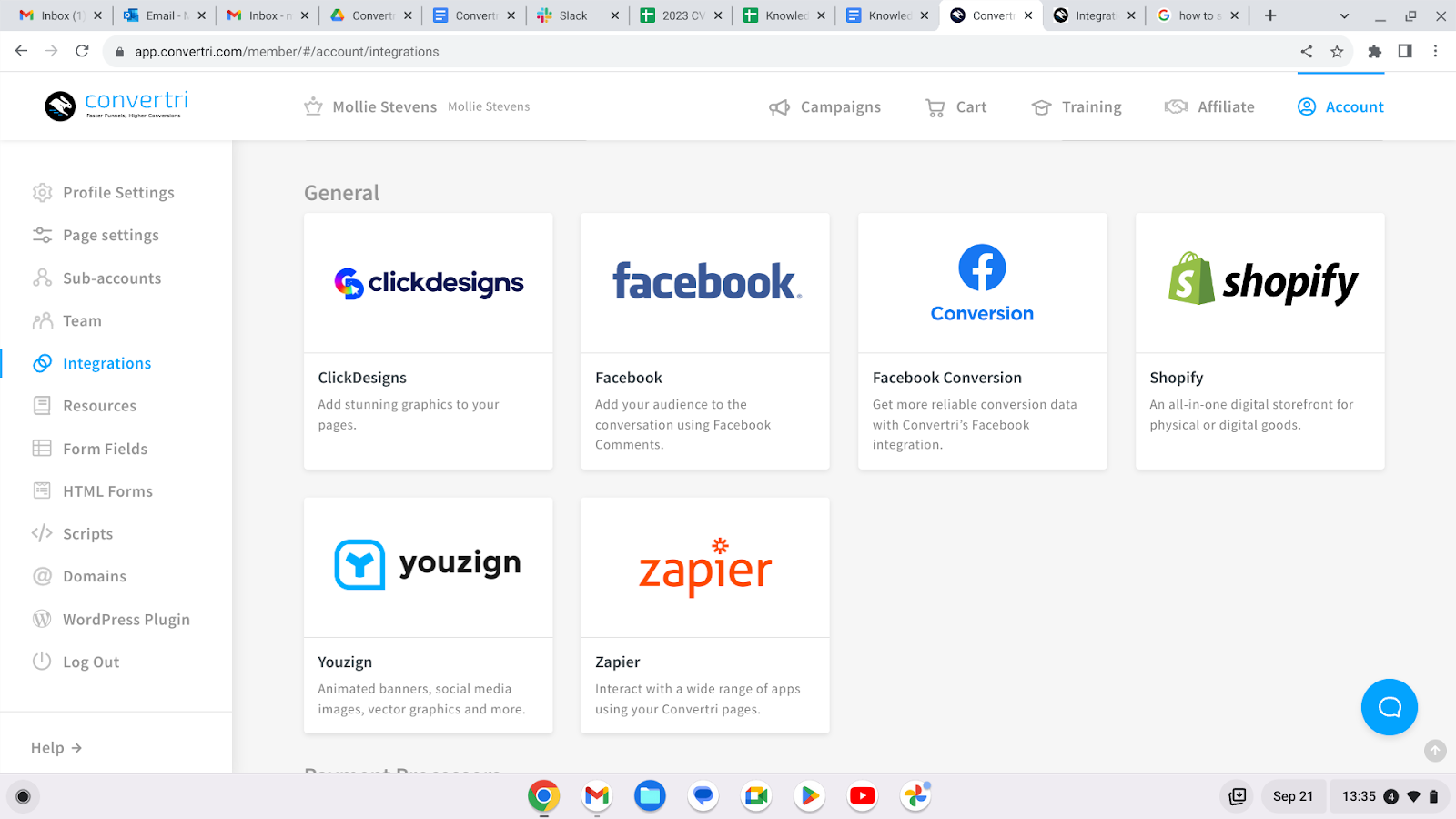1456x819 pixels.
Task: Expand the tab search dropdown arrow
Action: pyautogui.click(x=1344, y=15)
